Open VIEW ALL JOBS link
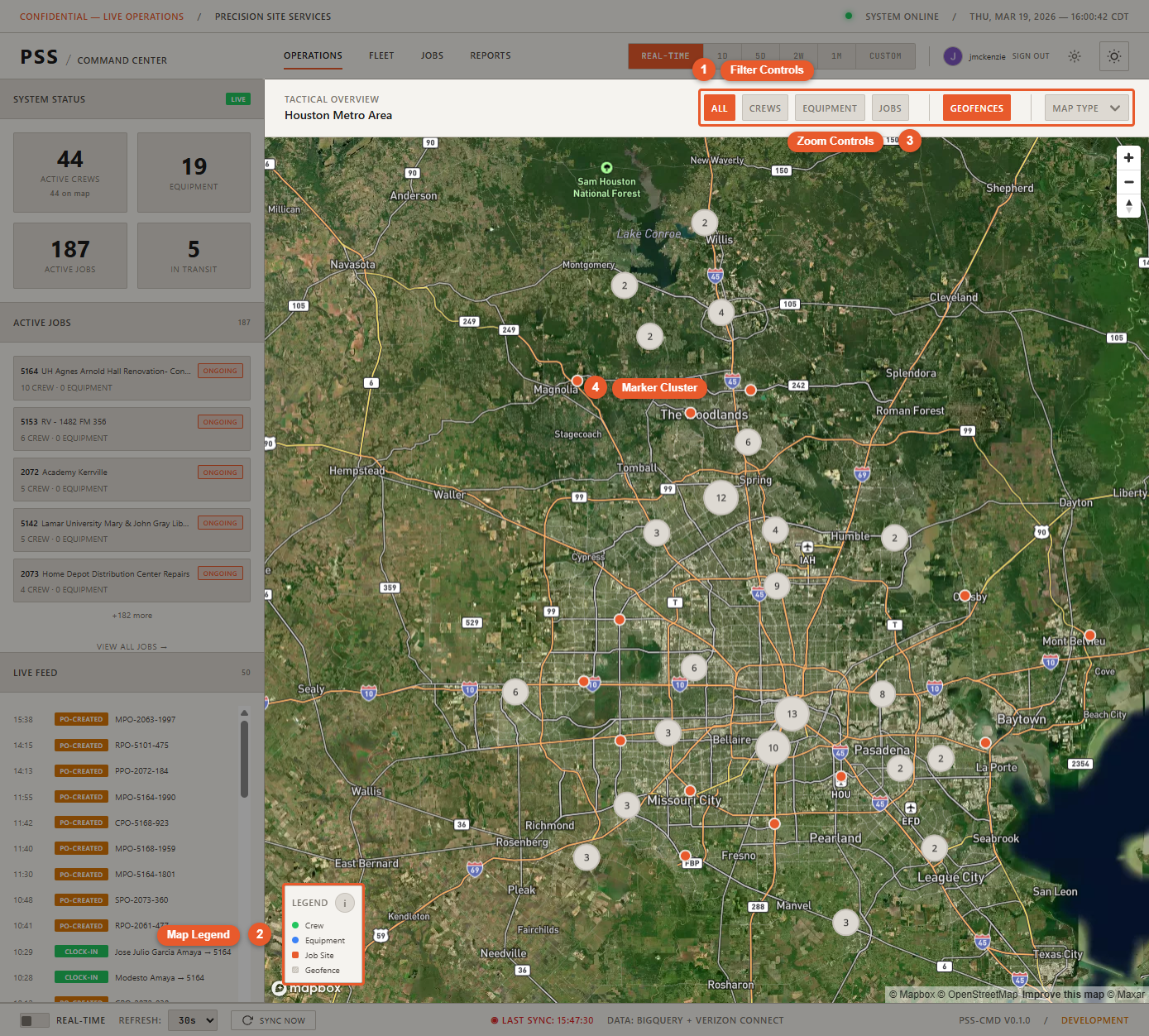The width and height of the screenshot is (1149, 1036). point(131,646)
